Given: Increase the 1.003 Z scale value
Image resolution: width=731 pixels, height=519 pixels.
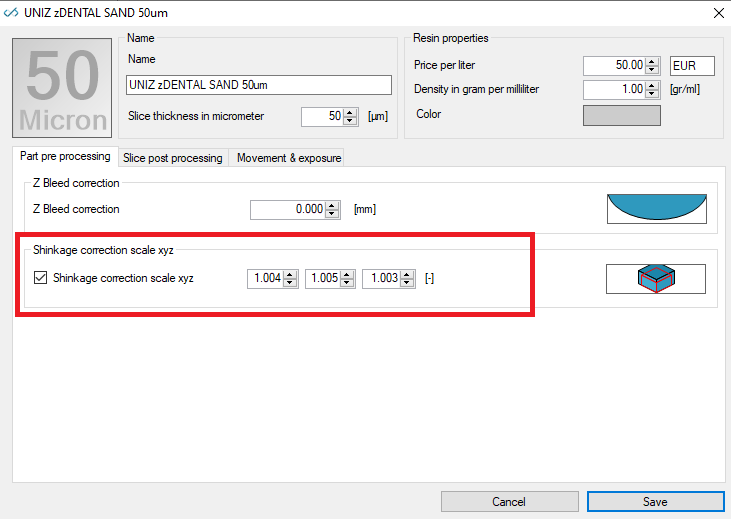Looking at the screenshot, I should point(407,275).
